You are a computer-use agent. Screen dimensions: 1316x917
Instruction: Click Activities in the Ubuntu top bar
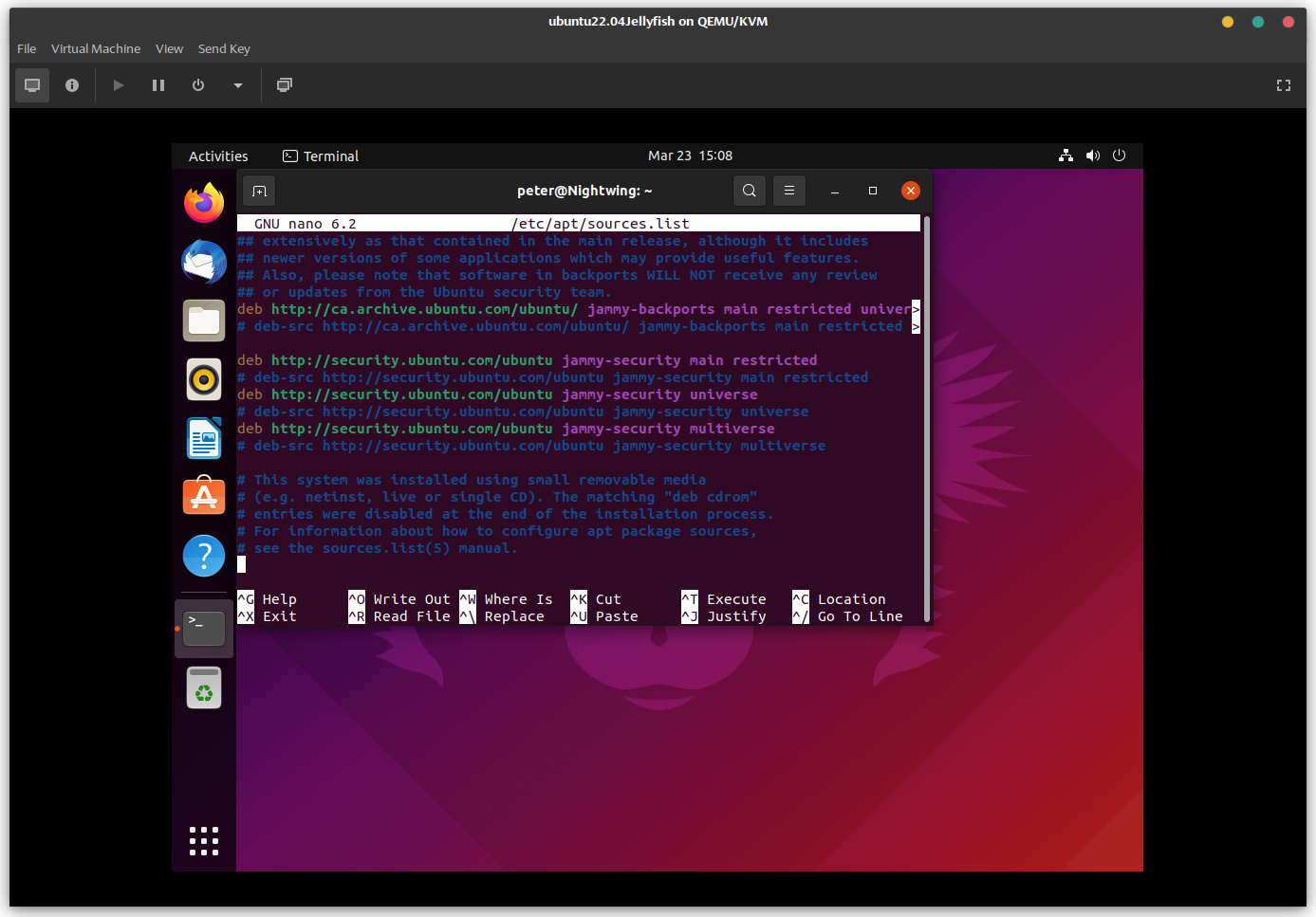[x=218, y=156]
